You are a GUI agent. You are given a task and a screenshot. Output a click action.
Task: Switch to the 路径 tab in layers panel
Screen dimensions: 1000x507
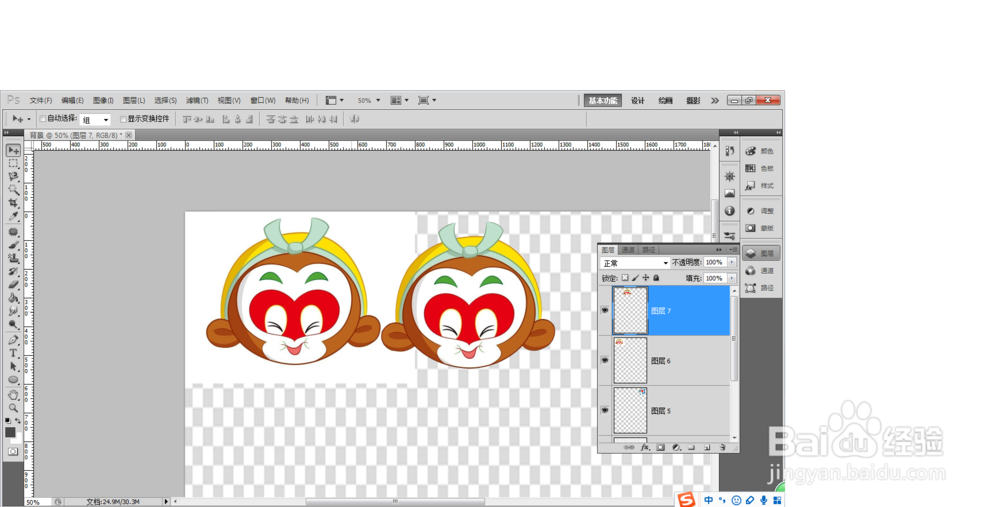[x=649, y=250]
